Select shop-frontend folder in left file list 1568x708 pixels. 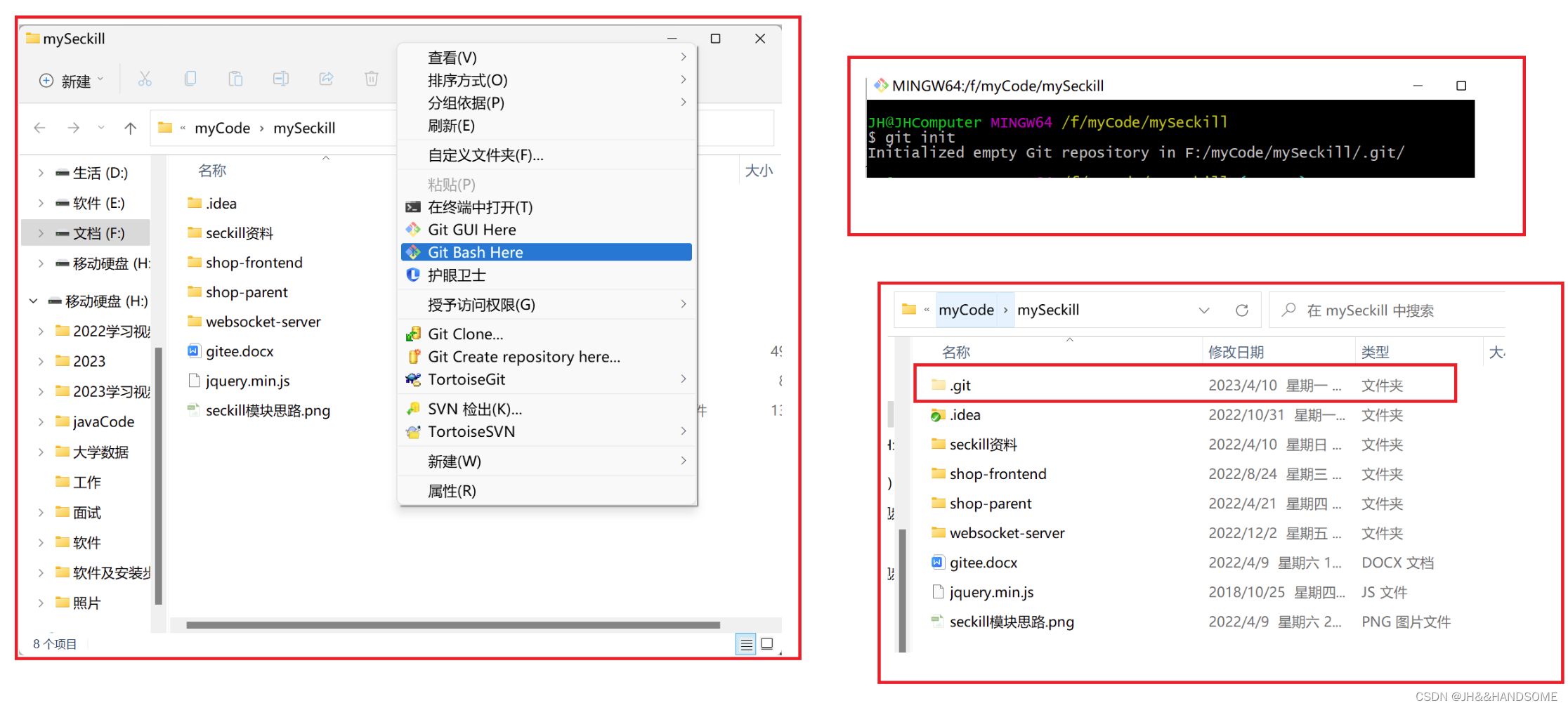(245, 262)
